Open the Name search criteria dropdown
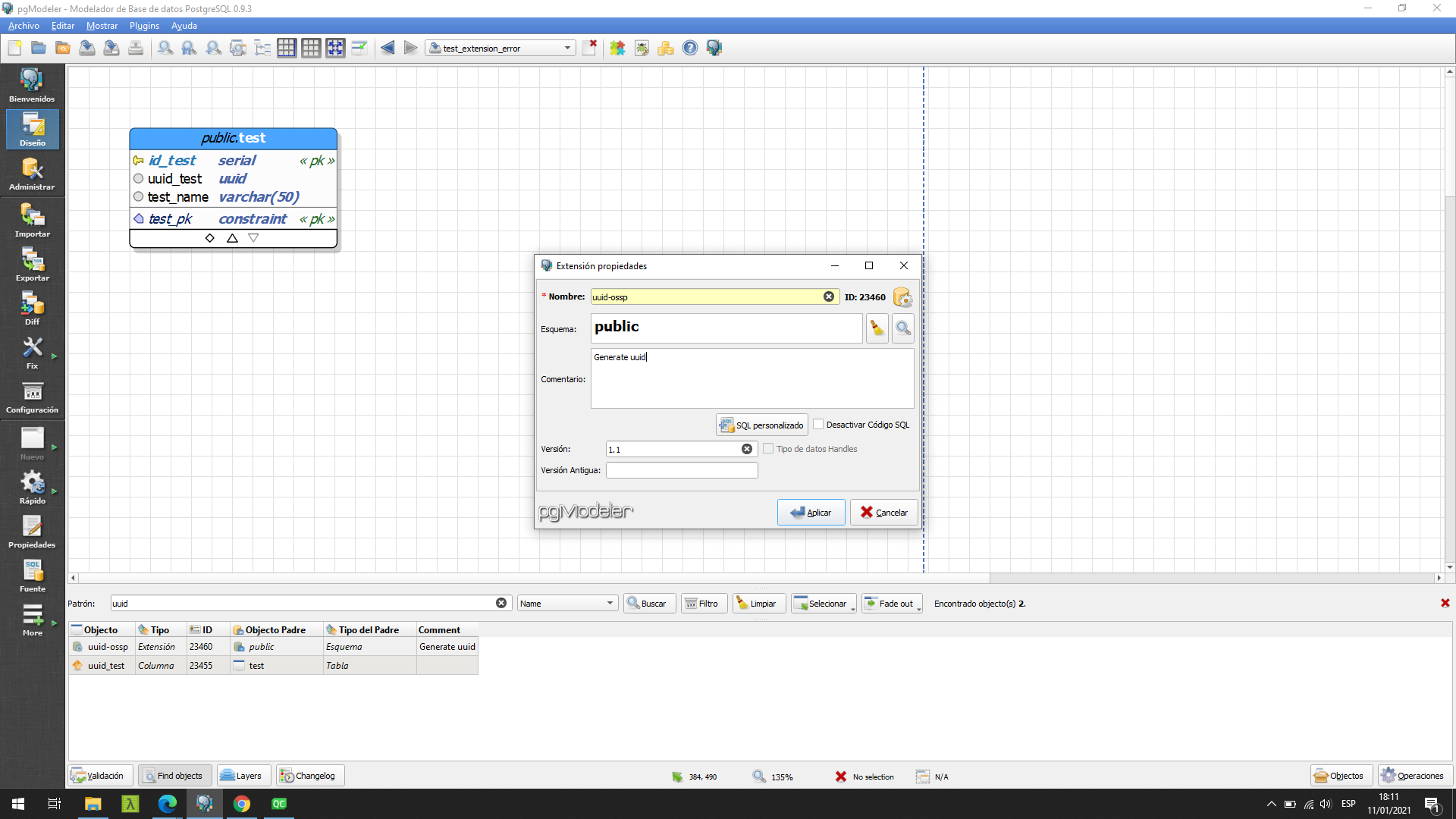The image size is (1456, 819). coord(566,603)
